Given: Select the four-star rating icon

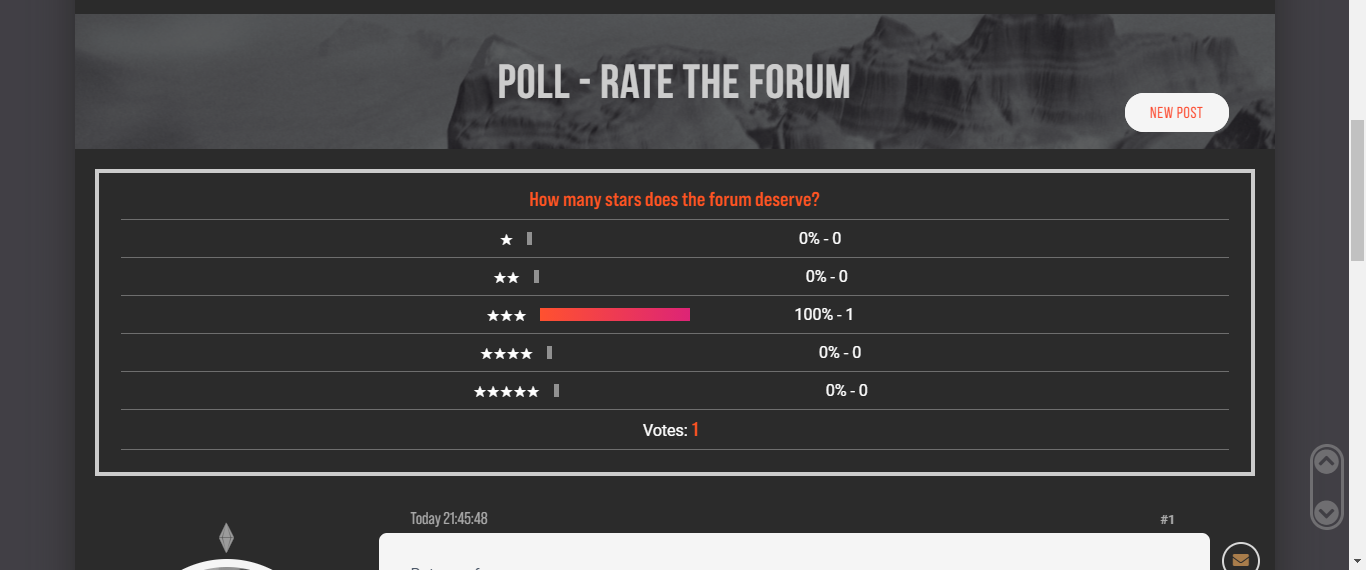Looking at the screenshot, I should click(506, 353).
